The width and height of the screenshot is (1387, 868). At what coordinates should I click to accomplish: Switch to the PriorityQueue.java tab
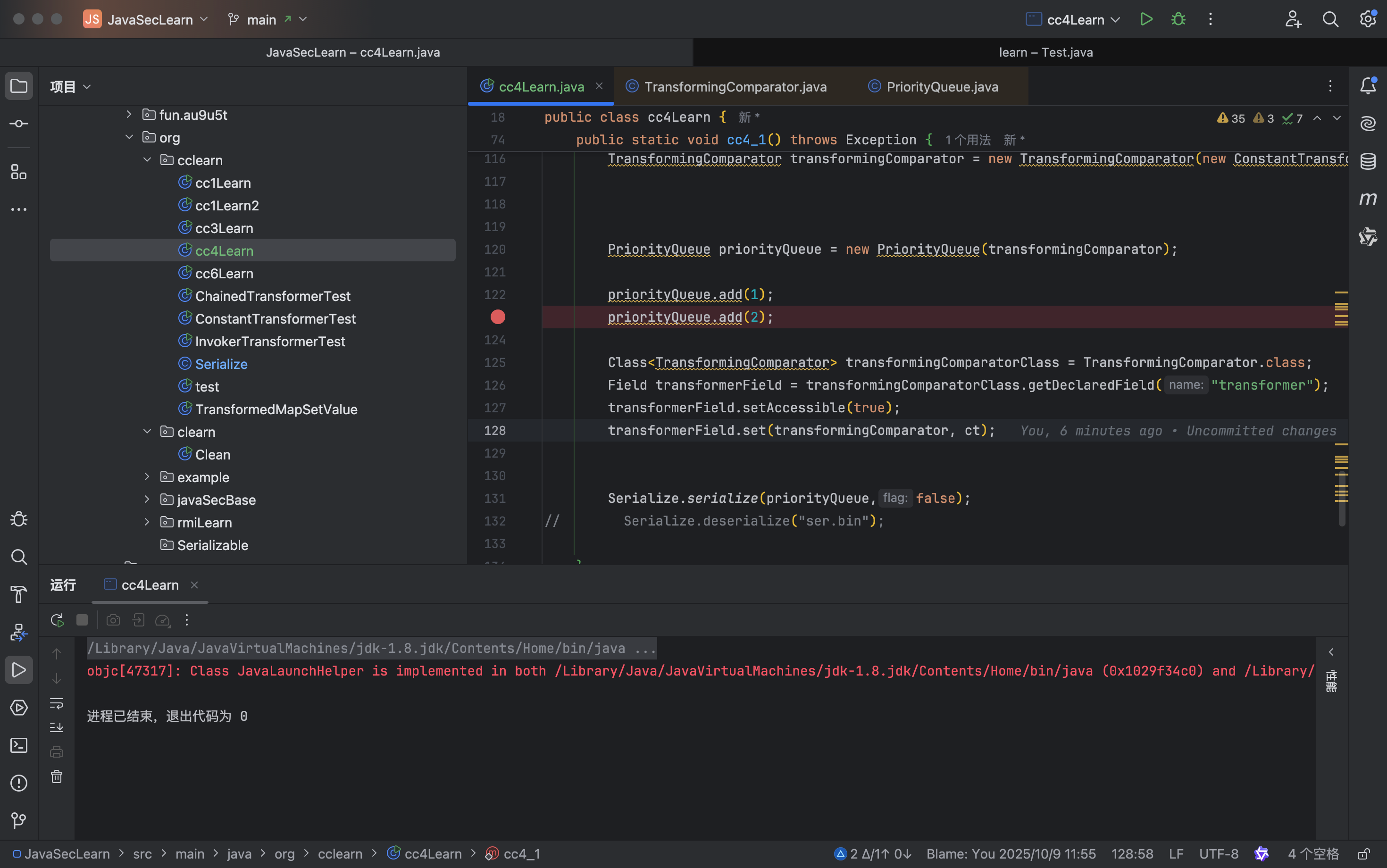point(942,87)
